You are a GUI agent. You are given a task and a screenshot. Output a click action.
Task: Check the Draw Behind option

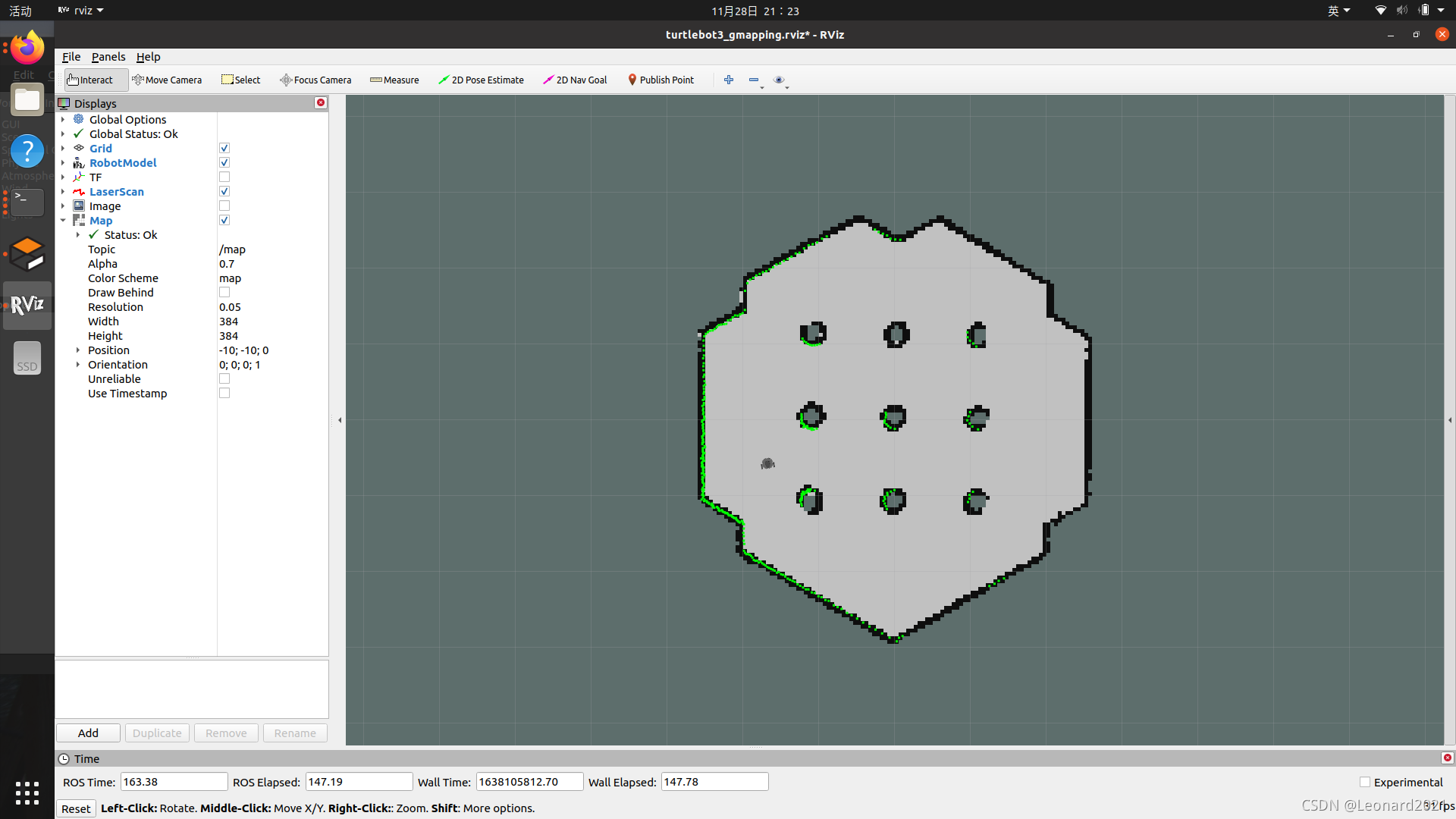tap(224, 293)
